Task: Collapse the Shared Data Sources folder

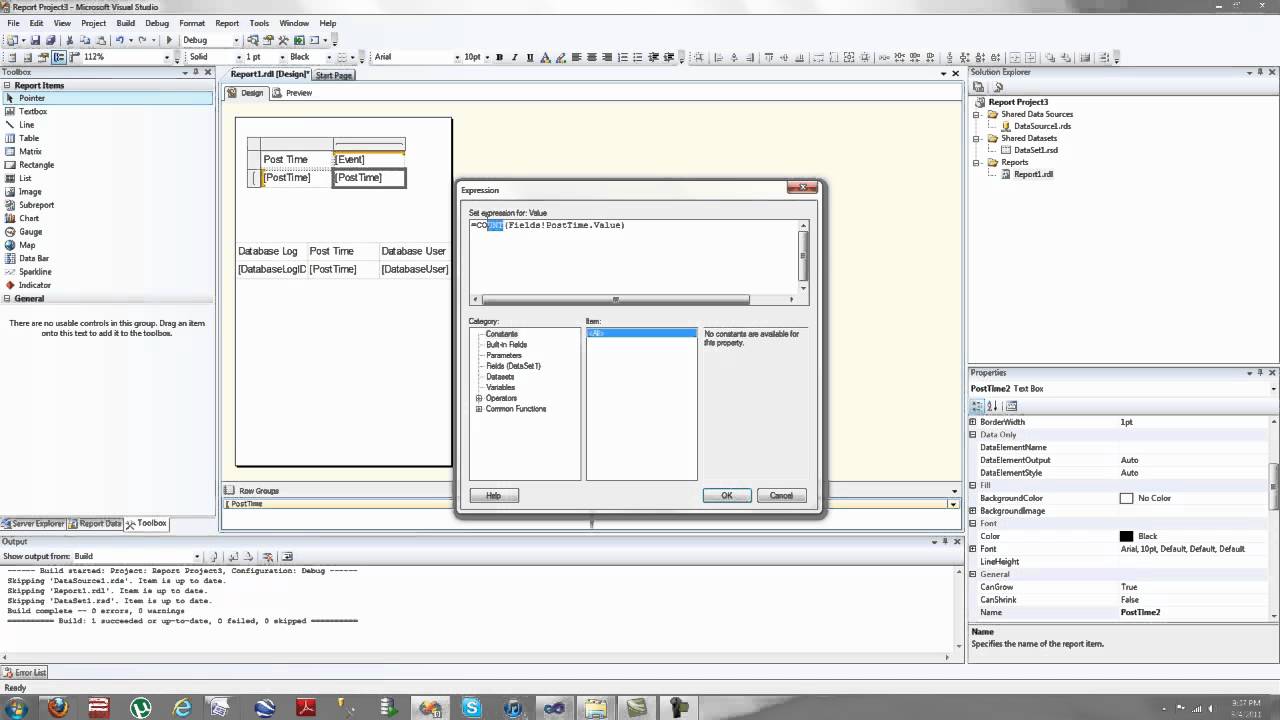Action: [x=977, y=114]
